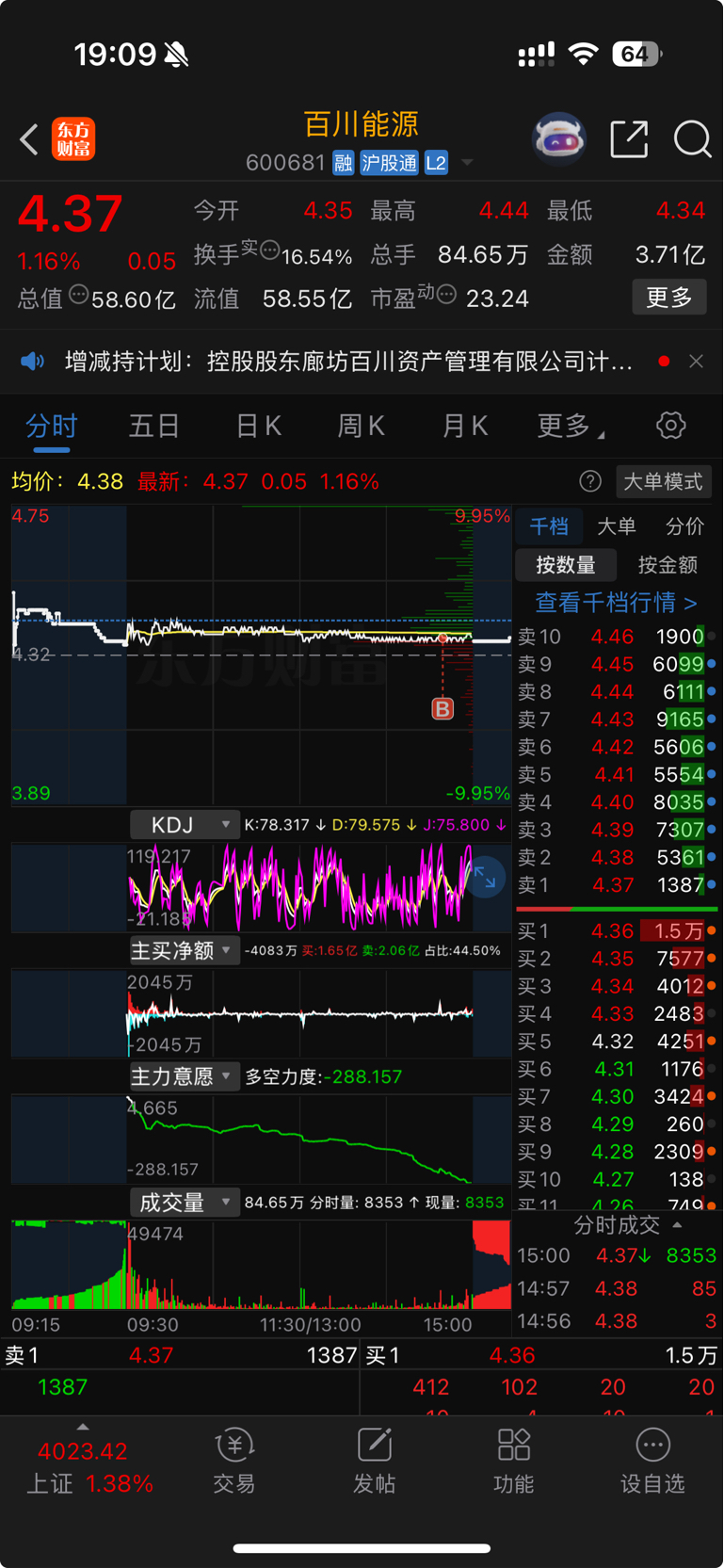Screen dimensions: 724x1568
Task: Switch to the 月K tab
Action: pyautogui.click(x=464, y=426)
